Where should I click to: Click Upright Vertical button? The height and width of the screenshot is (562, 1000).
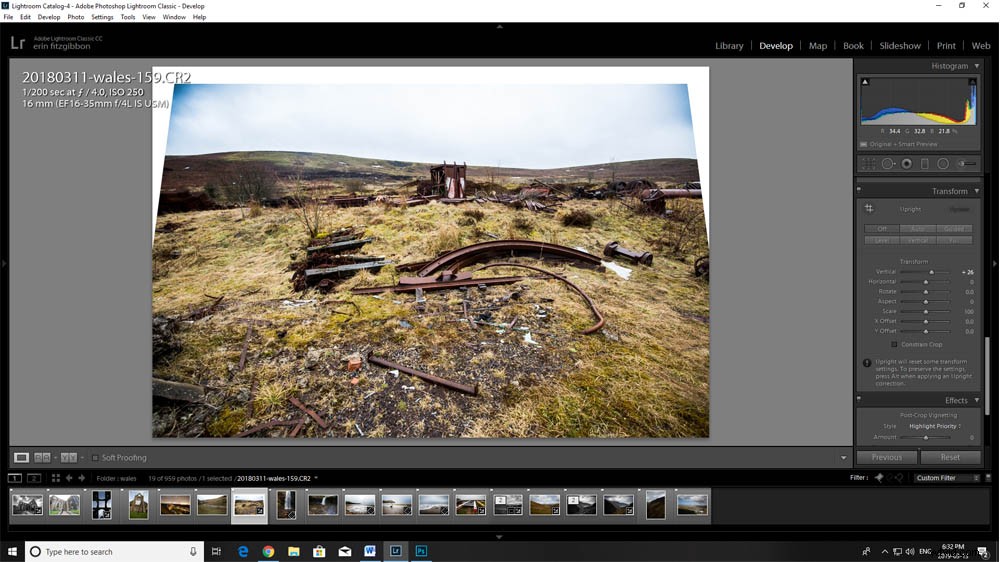(x=918, y=240)
